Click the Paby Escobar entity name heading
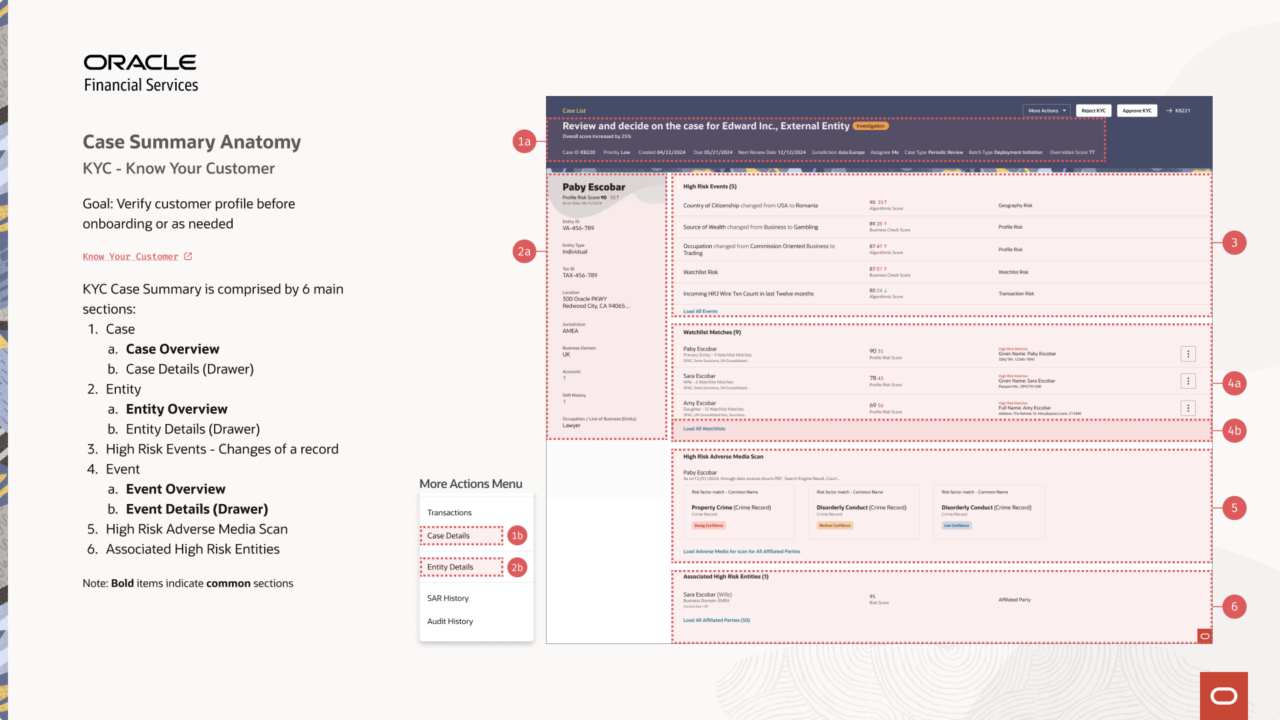1280x720 pixels. pos(593,187)
